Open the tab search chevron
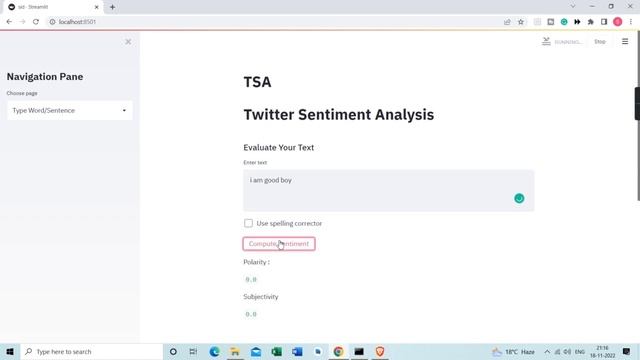Image resolution: width=640 pixels, height=360 pixels. (x=573, y=7)
